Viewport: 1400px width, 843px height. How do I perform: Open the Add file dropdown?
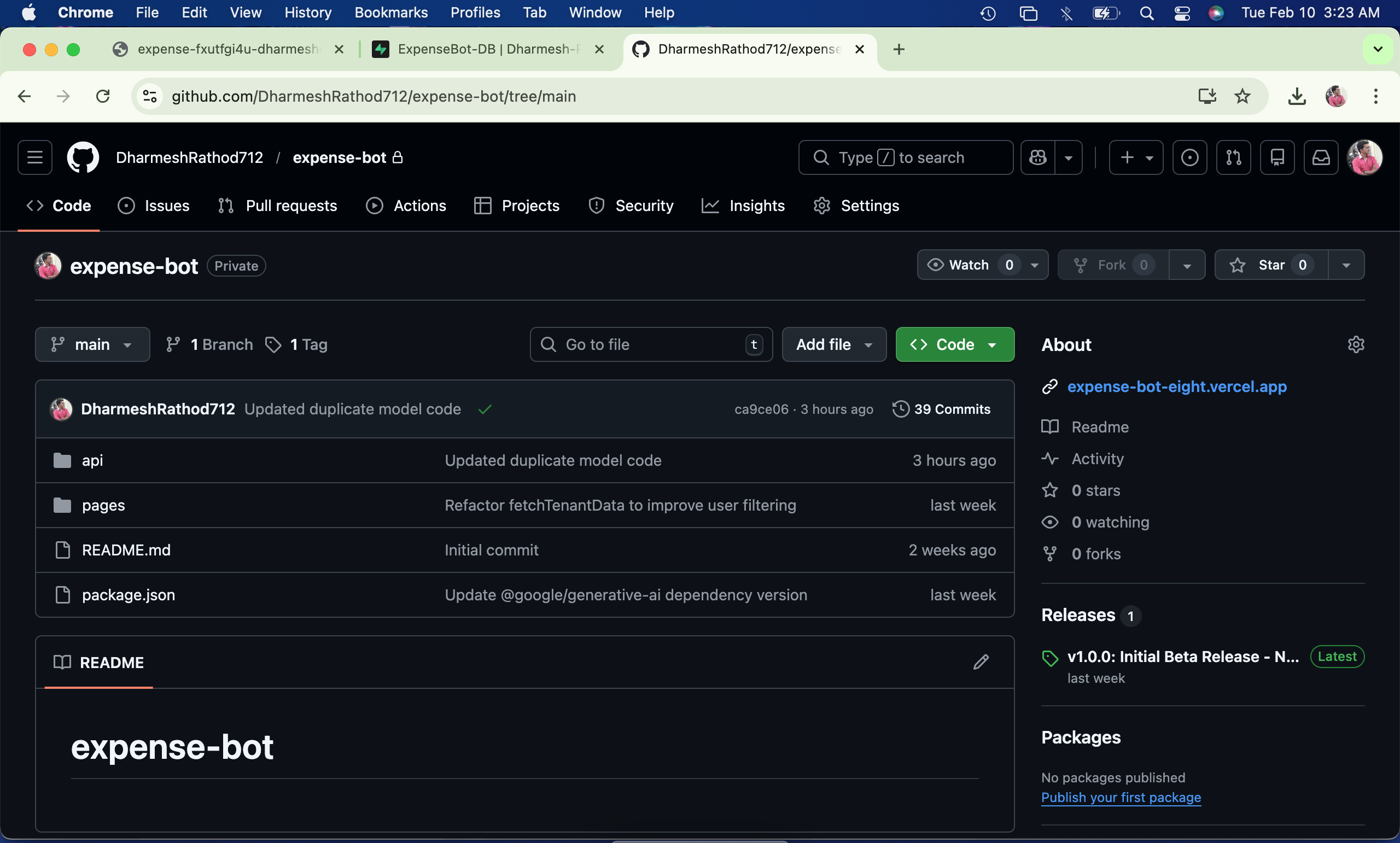(x=833, y=344)
